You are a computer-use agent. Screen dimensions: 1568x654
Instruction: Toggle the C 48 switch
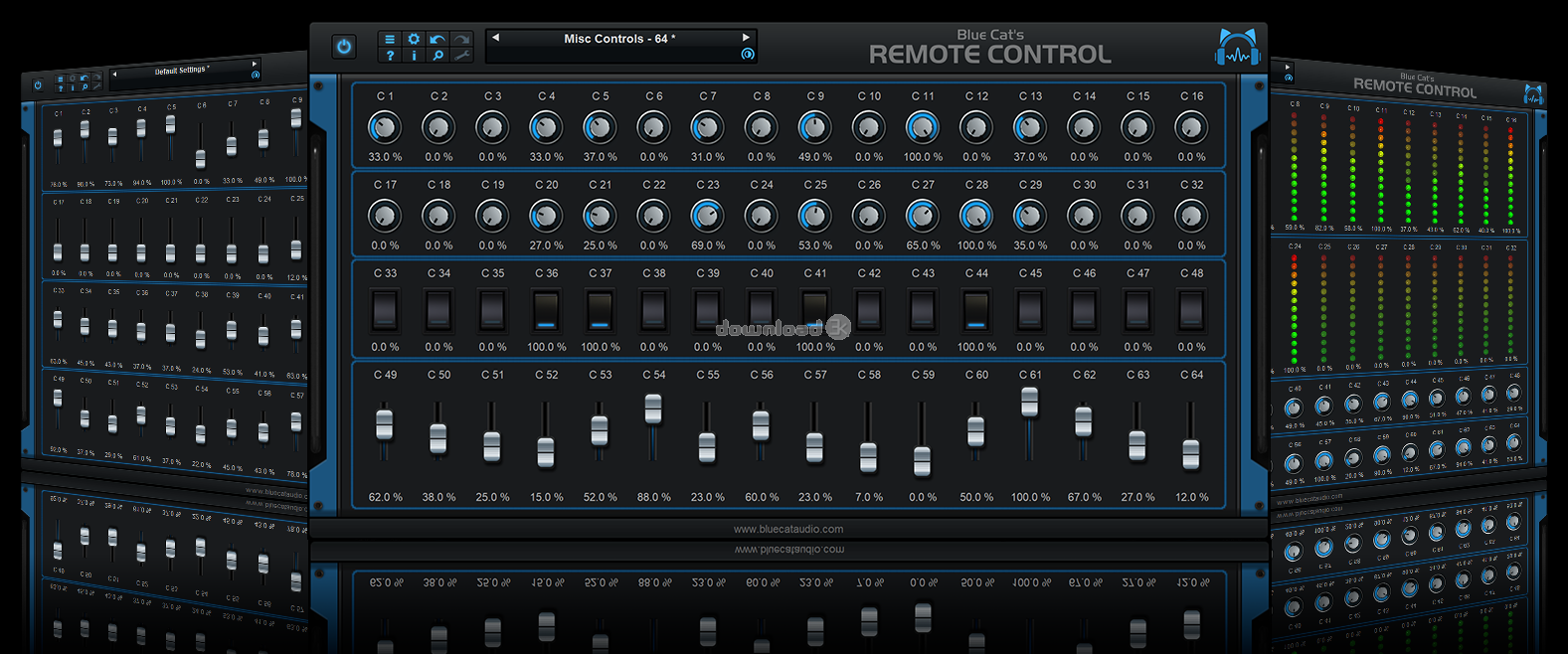pyautogui.click(x=1191, y=310)
